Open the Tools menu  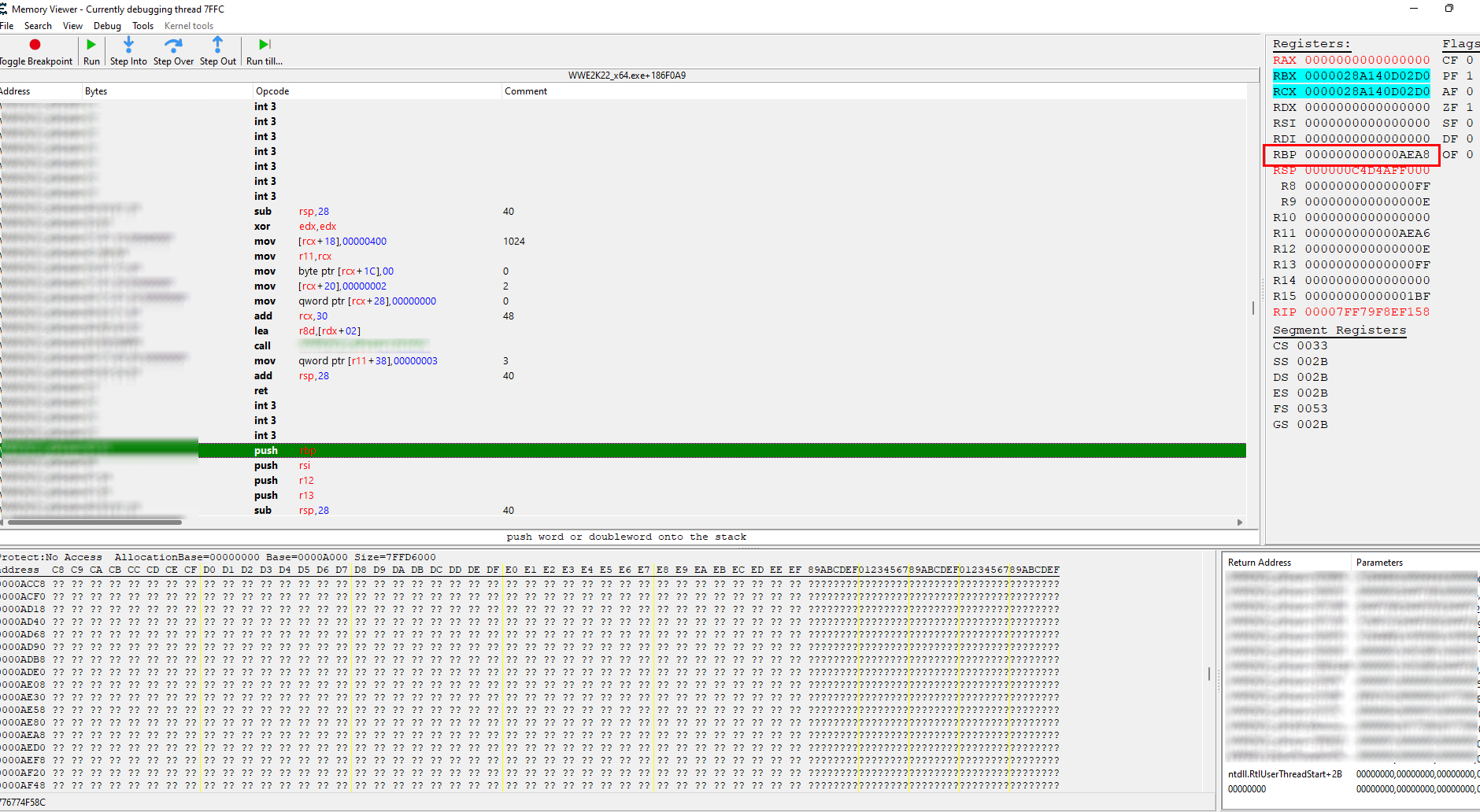[x=142, y=26]
